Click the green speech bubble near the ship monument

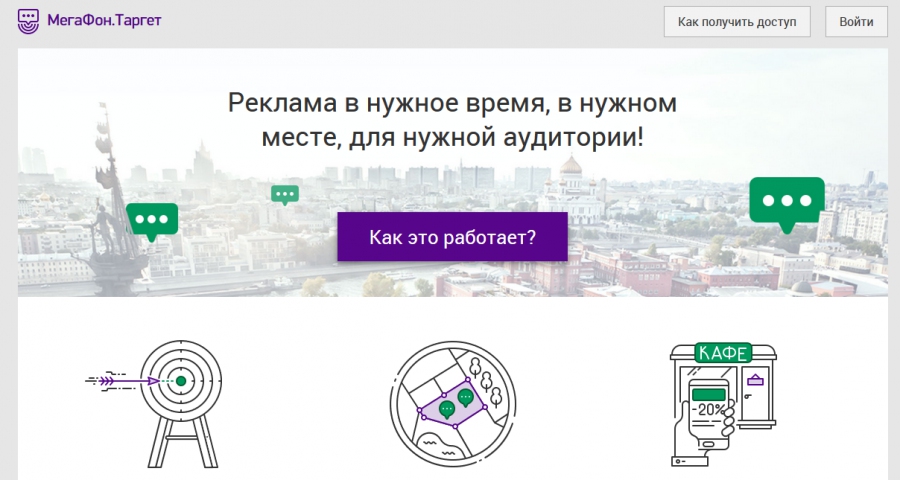[152, 221]
